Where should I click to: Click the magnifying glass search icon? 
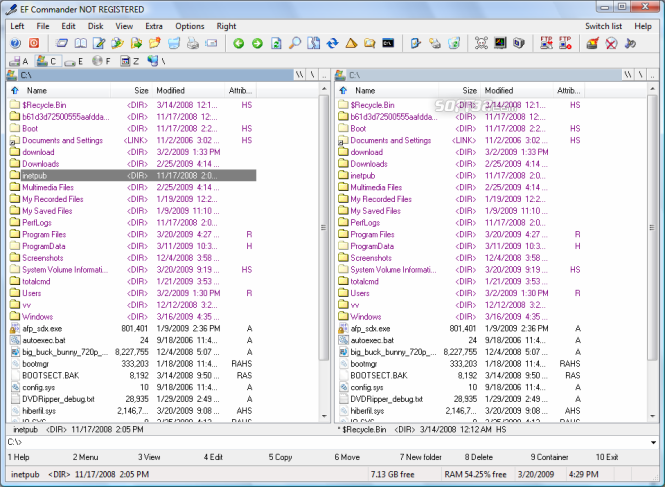(295, 43)
